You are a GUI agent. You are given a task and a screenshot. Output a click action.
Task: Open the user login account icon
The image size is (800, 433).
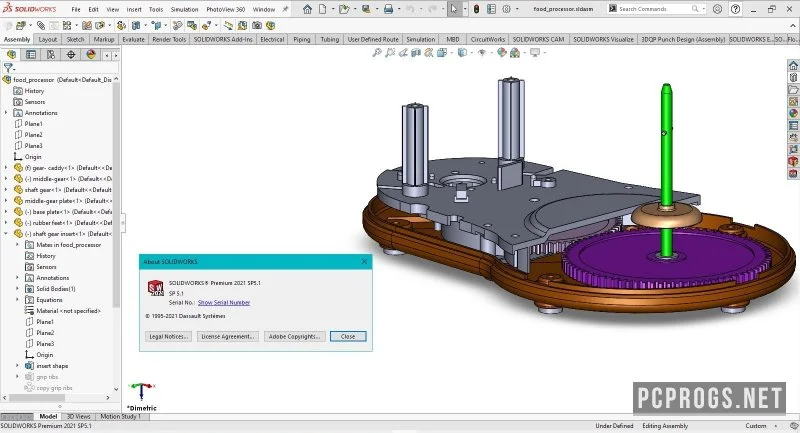pyautogui.click(x=717, y=9)
